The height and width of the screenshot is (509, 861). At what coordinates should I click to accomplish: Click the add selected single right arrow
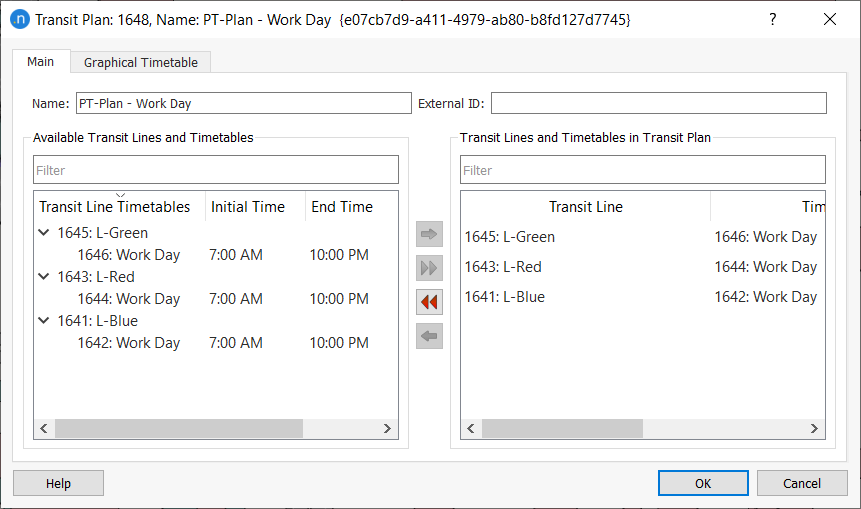(x=429, y=235)
